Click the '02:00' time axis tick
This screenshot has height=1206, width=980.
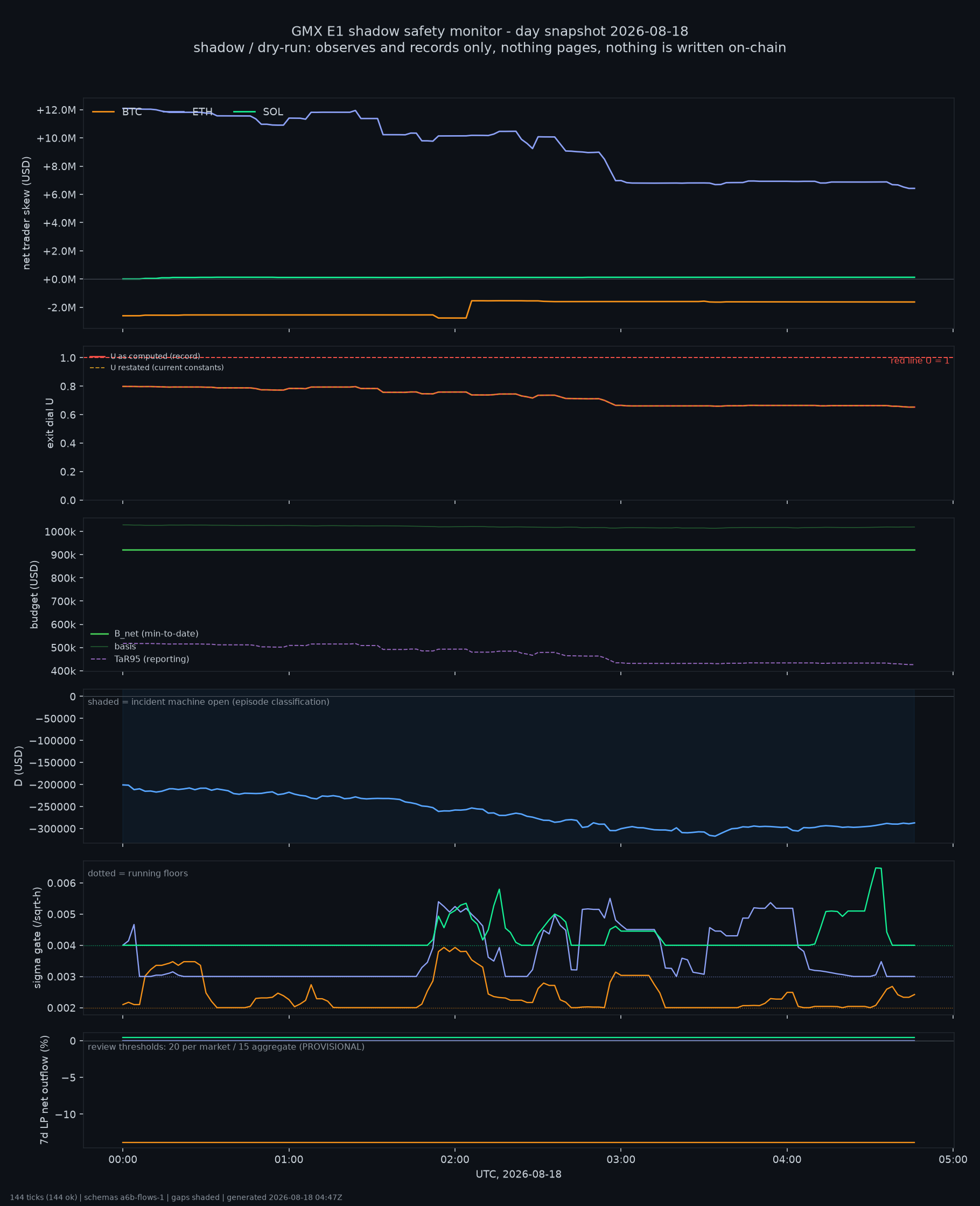pos(455,1160)
